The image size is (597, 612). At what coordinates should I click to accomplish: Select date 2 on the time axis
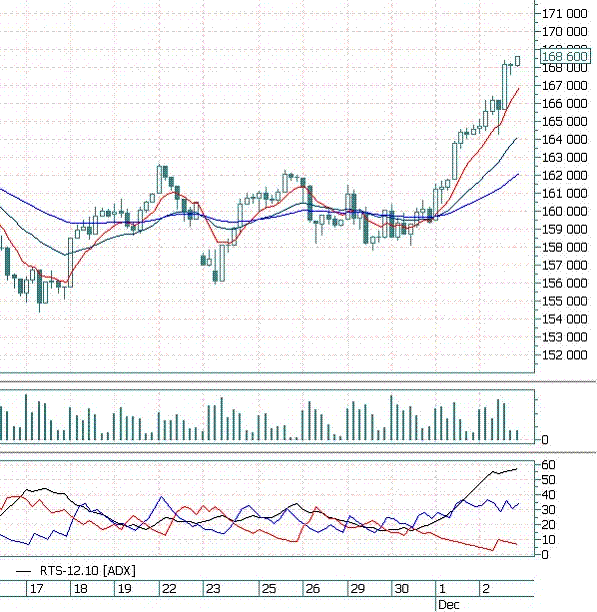click(x=486, y=589)
